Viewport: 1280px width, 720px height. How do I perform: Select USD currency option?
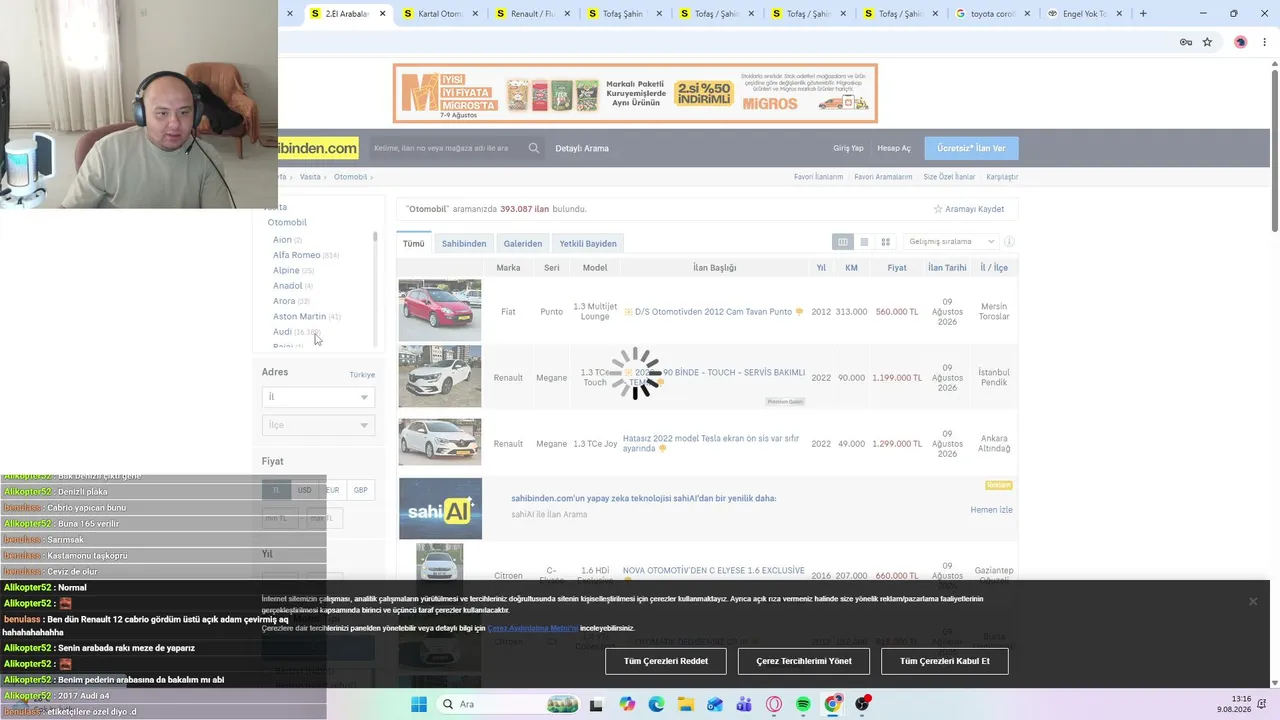tap(304, 490)
